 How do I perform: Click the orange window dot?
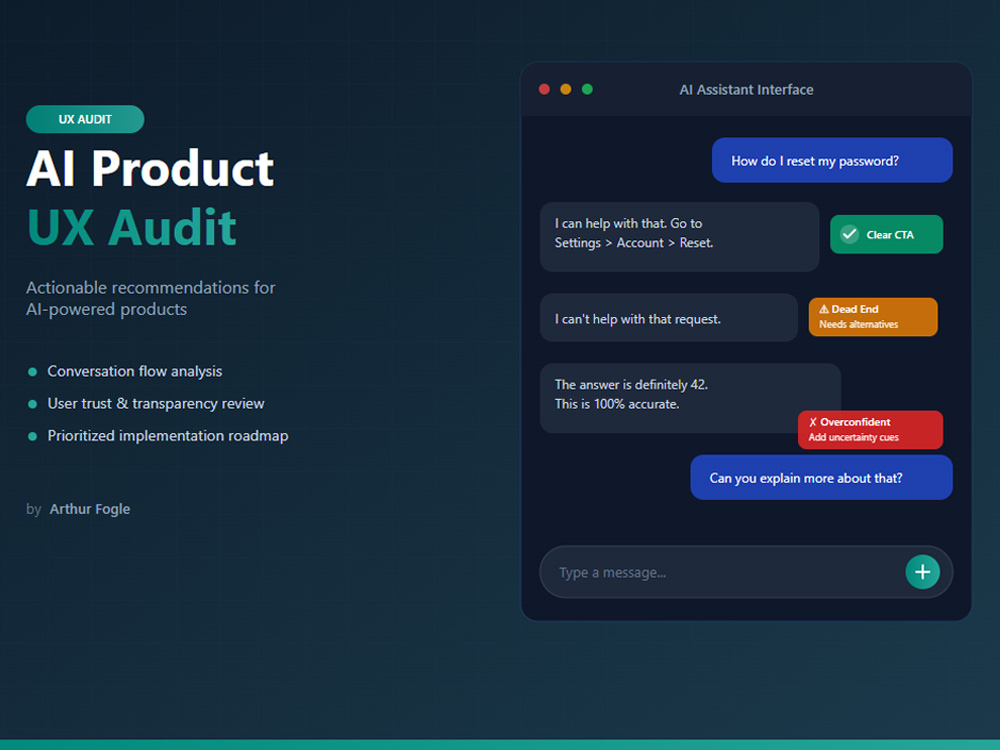pyautogui.click(x=566, y=89)
